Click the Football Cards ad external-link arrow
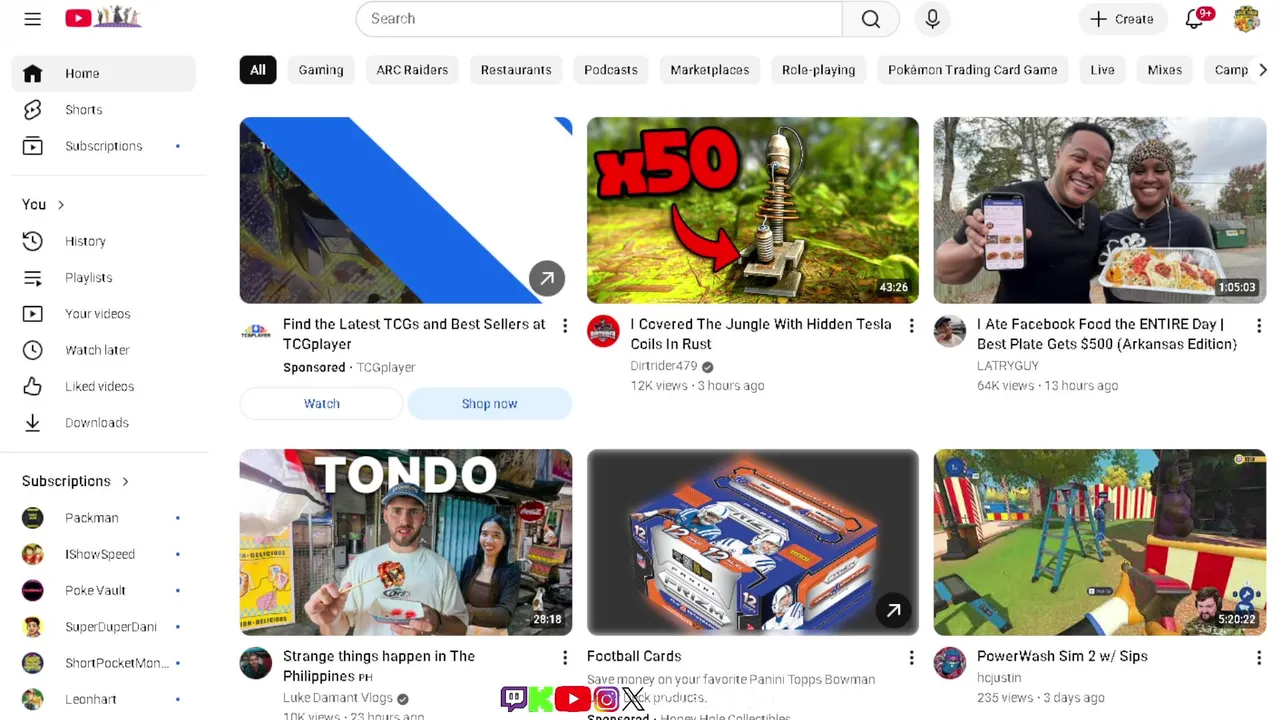This screenshot has width=1280, height=720. (x=893, y=610)
